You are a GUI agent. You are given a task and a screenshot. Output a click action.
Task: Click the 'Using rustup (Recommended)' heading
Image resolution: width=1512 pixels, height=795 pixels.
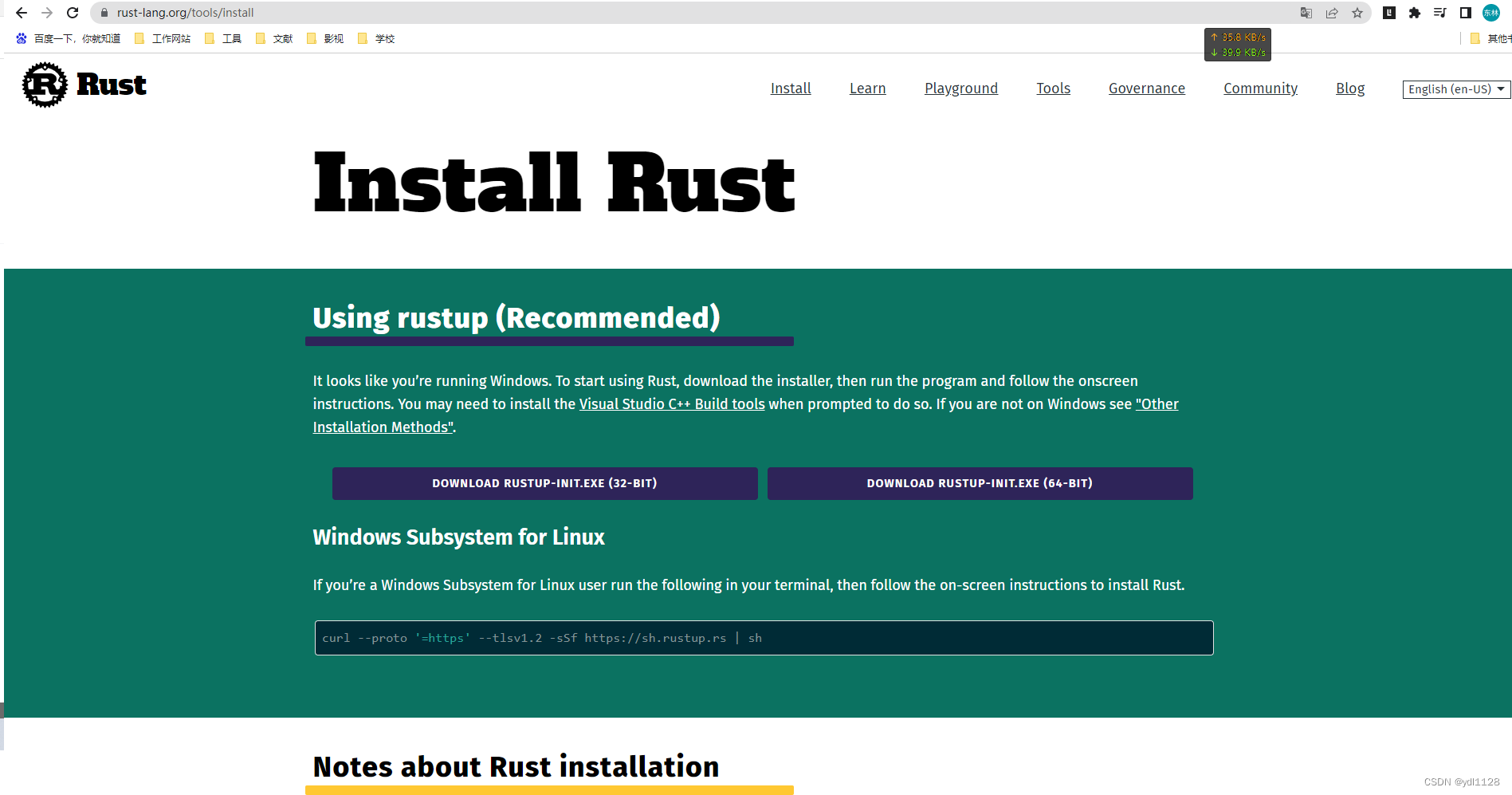[516, 317]
